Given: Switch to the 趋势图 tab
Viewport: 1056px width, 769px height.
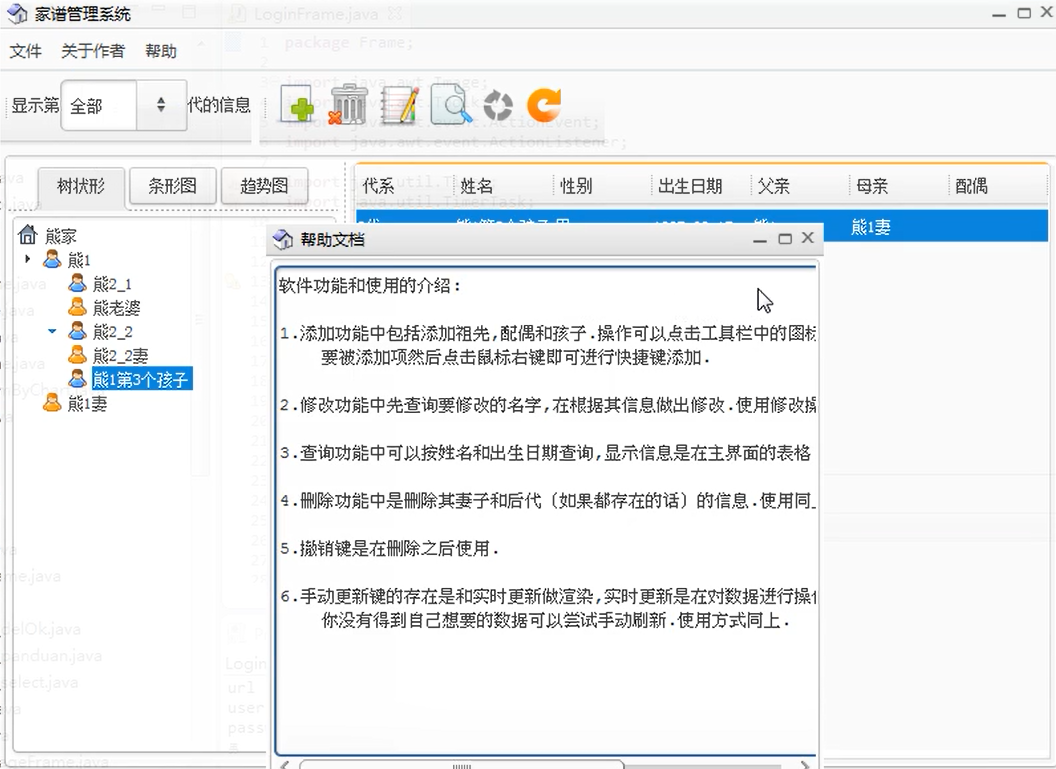Looking at the screenshot, I should [x=264, y=186].
